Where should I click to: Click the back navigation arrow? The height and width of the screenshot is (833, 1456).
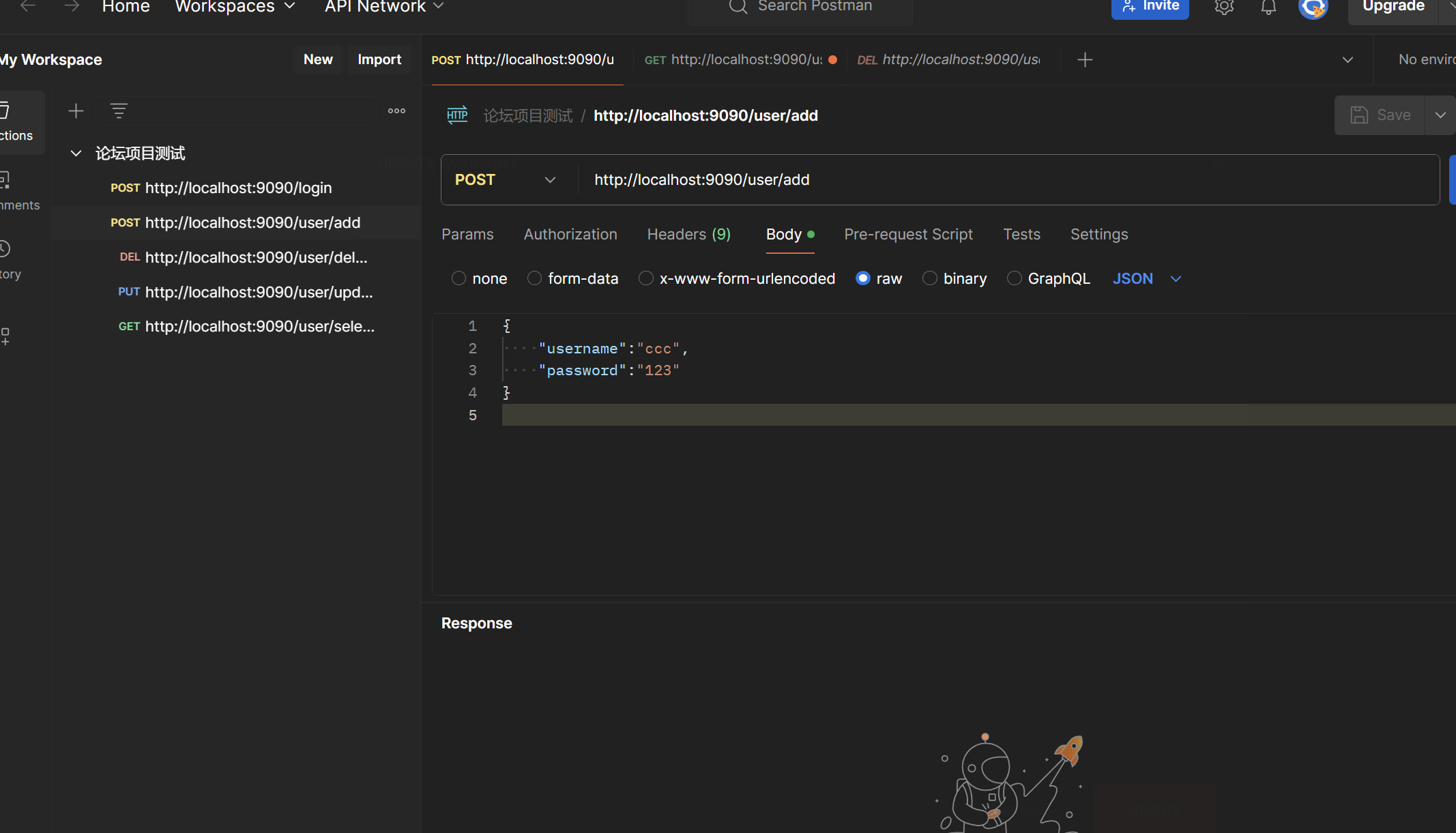28,6
